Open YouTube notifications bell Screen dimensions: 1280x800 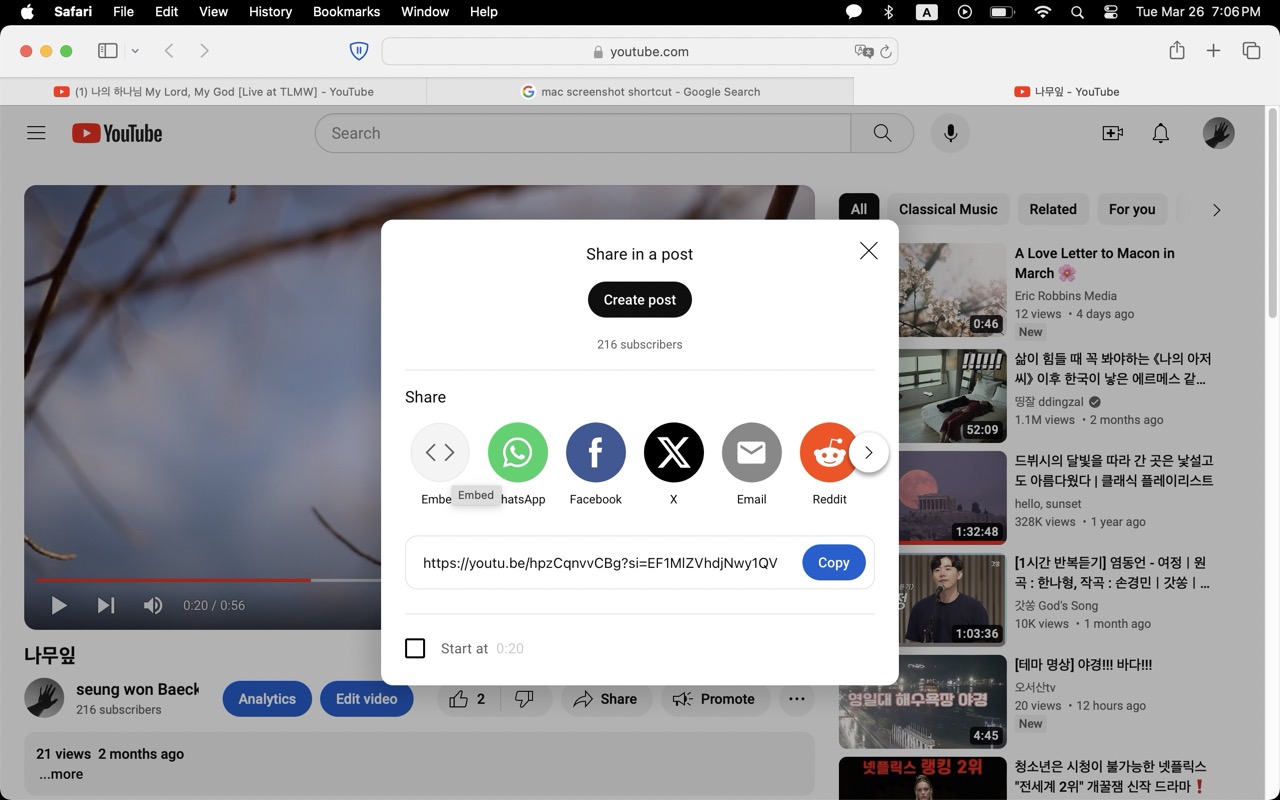click(x=1160, y=133)
